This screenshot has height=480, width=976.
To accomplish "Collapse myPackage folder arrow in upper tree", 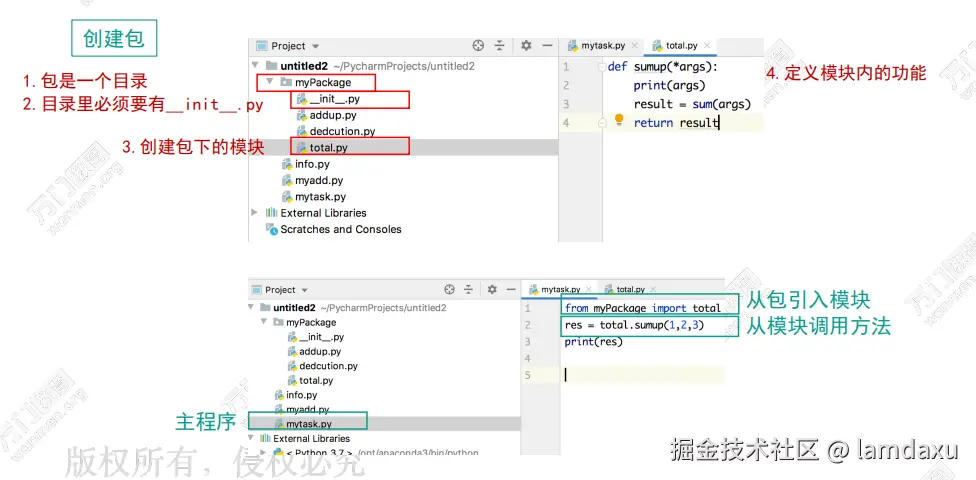I will tap(269, 82).
